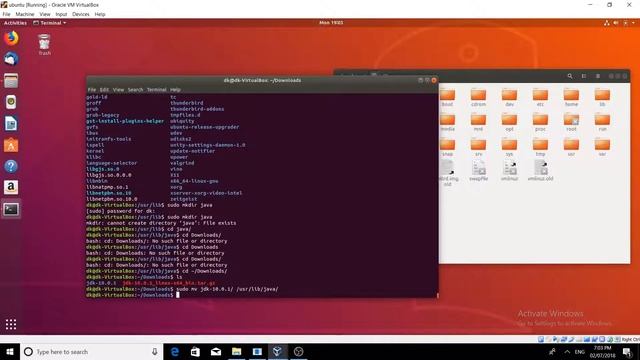This screenshot has height=360, width=640.
Task: Open Microsoft Edge from the taskbar
Action: pyautogui.click(x=175, y=351)
